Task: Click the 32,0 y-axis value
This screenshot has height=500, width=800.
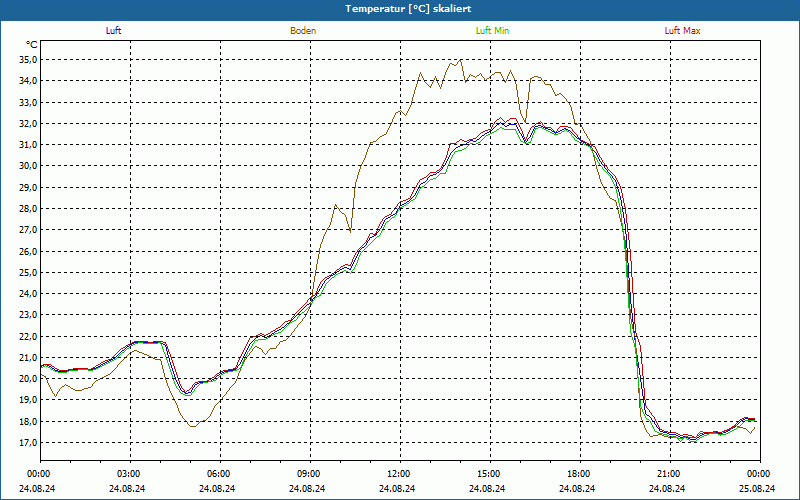Action: [29, 123]
